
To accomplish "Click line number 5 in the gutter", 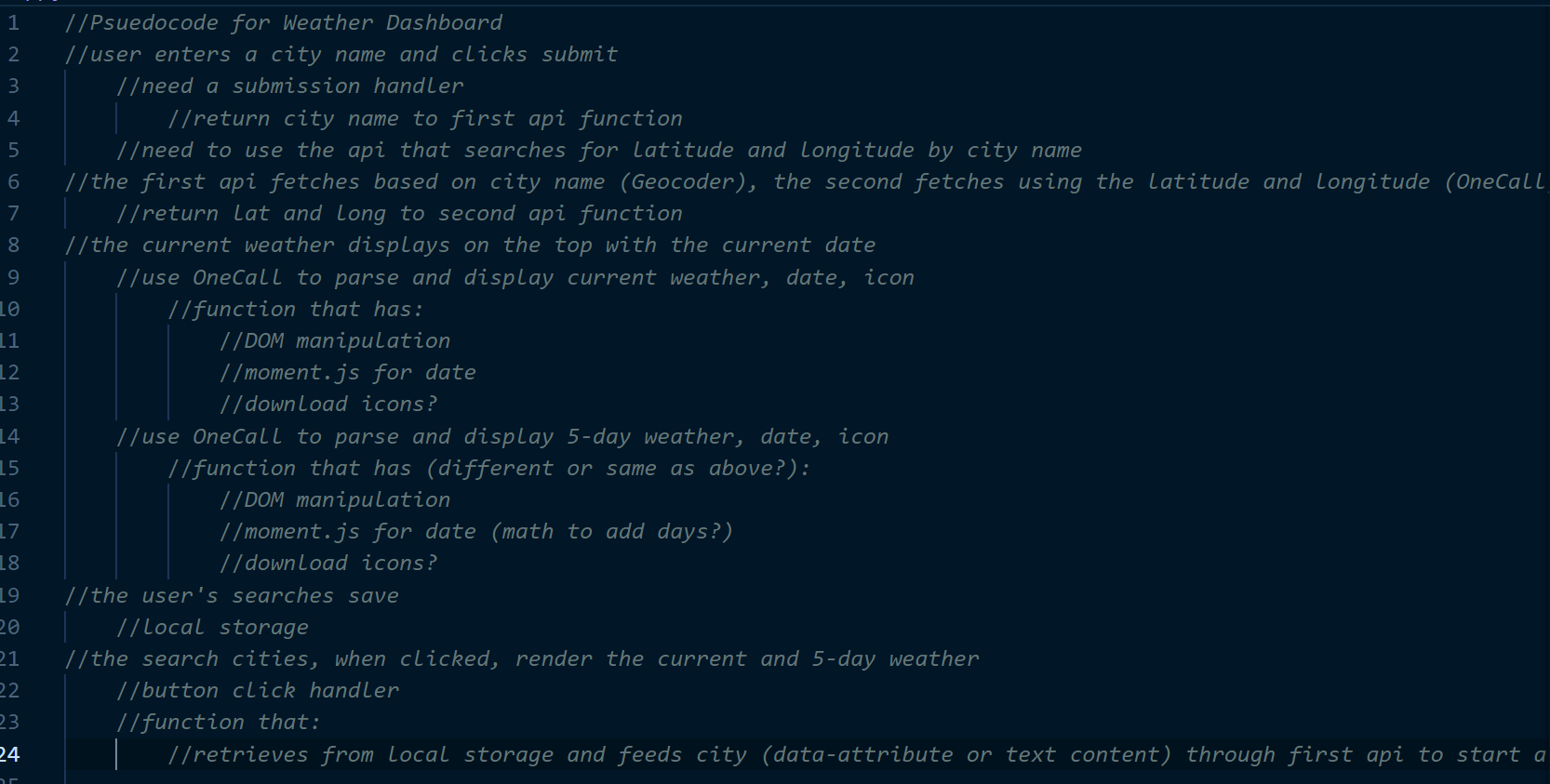I will (x=13, y=150).
